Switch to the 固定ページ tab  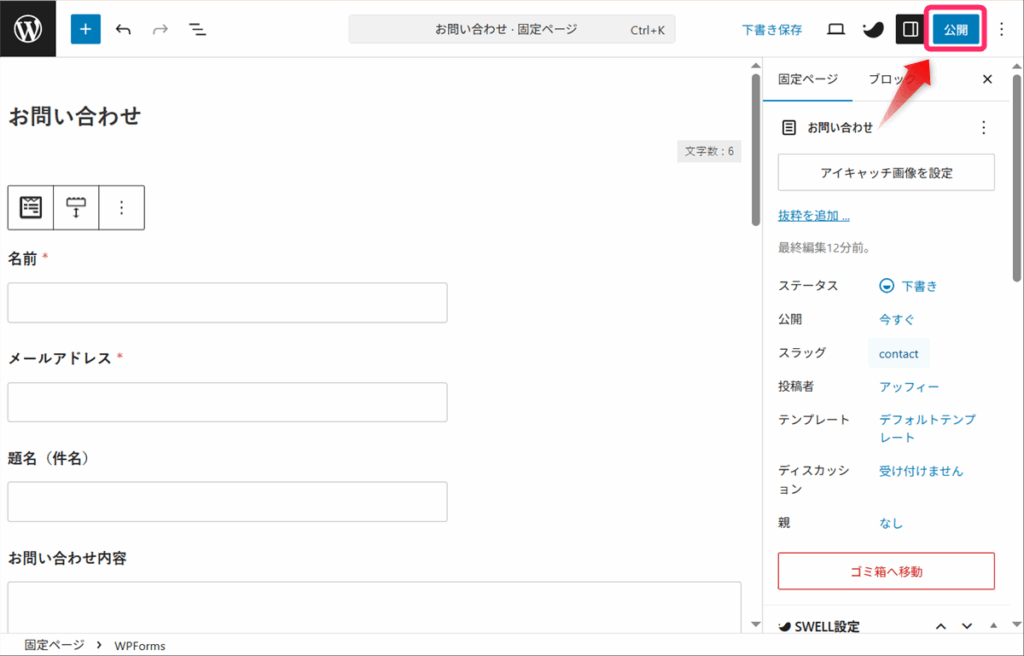tap(808, 79)
